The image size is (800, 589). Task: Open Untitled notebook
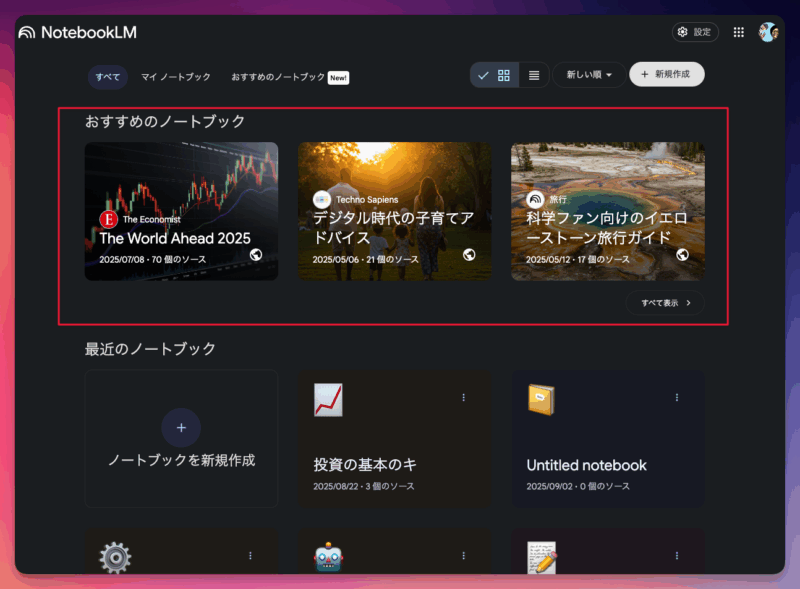point(608,439)
